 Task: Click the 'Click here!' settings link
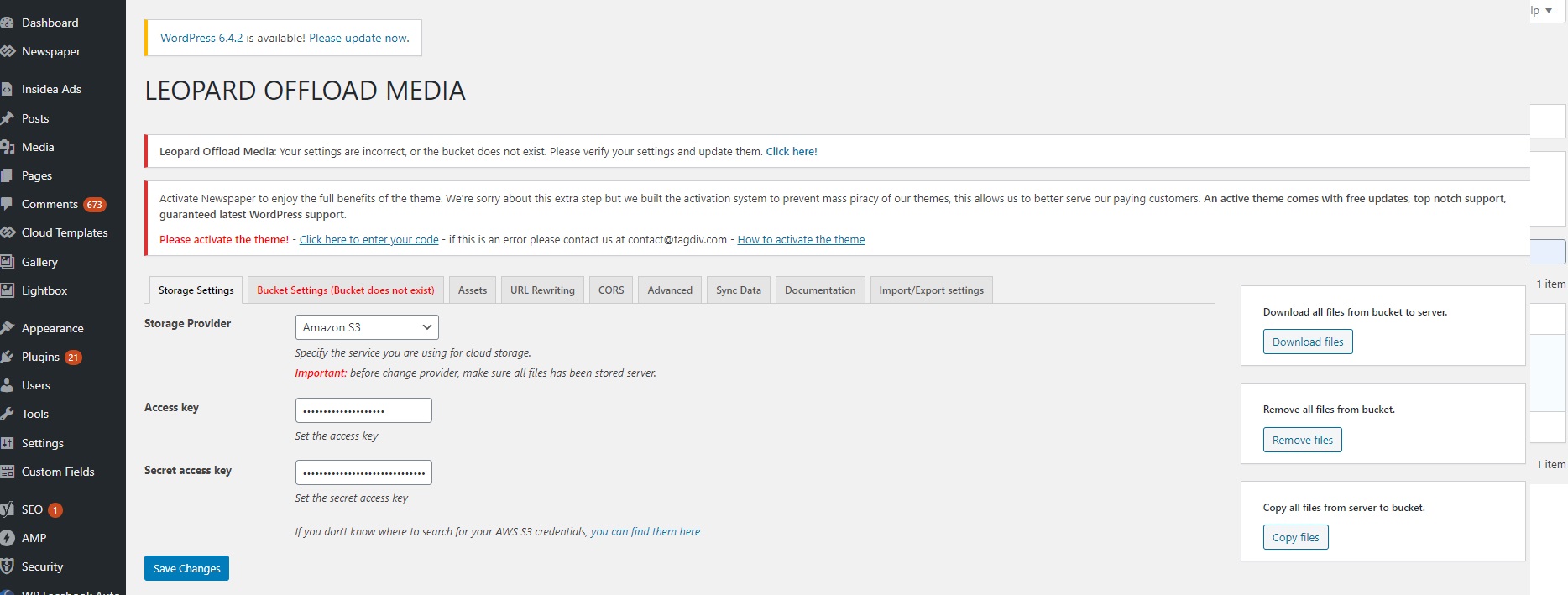click(792, 152)
